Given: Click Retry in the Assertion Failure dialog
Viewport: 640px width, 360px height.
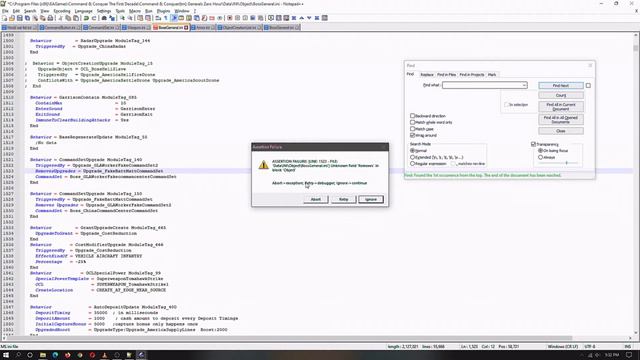Looking at the screenshot, I should 343,199.
